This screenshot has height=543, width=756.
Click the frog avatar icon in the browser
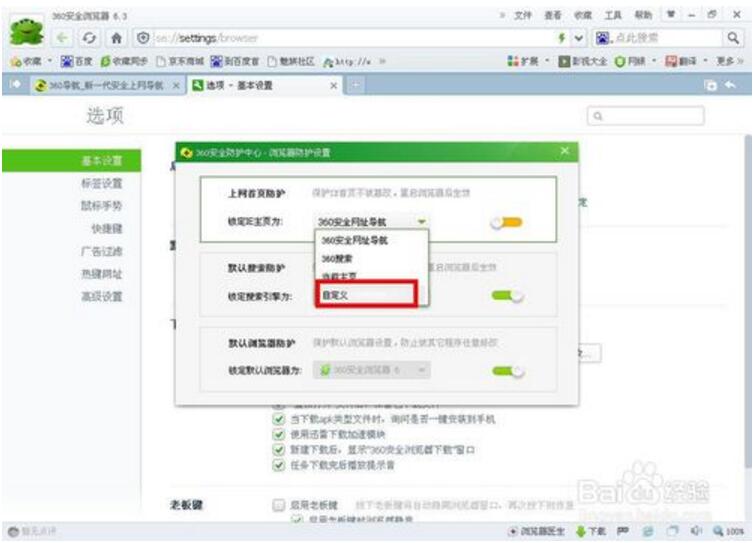click(27, 31)
